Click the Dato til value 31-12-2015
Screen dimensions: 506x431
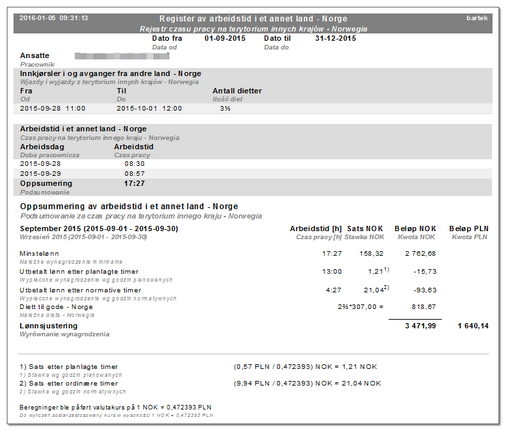(x=336, y=38)
